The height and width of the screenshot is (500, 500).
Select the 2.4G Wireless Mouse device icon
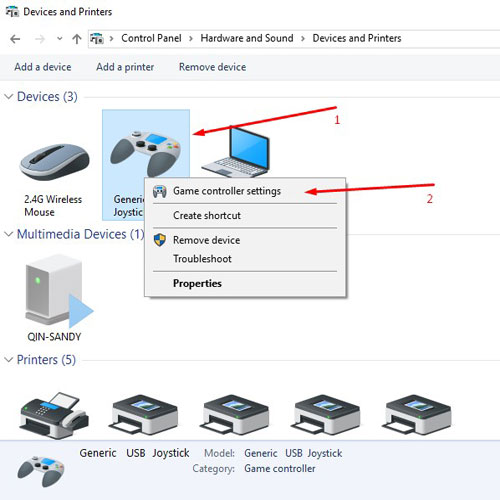click(x=54, y=162)
